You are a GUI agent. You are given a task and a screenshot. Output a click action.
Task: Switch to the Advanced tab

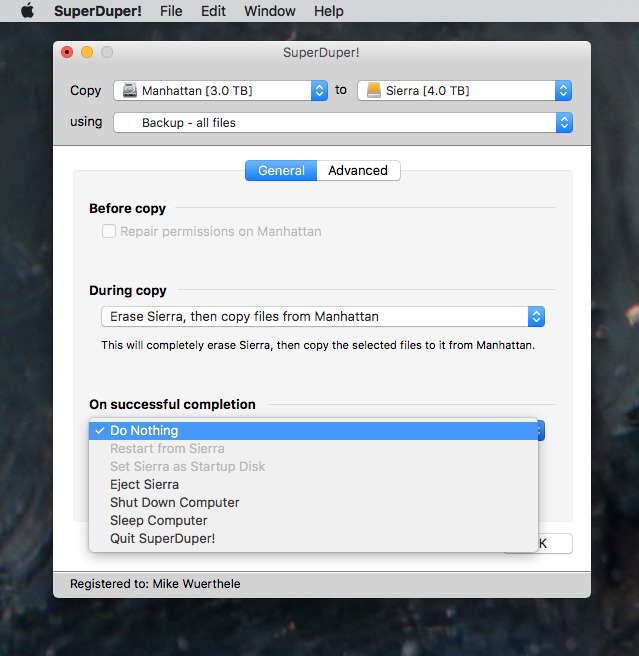point(358,170)
